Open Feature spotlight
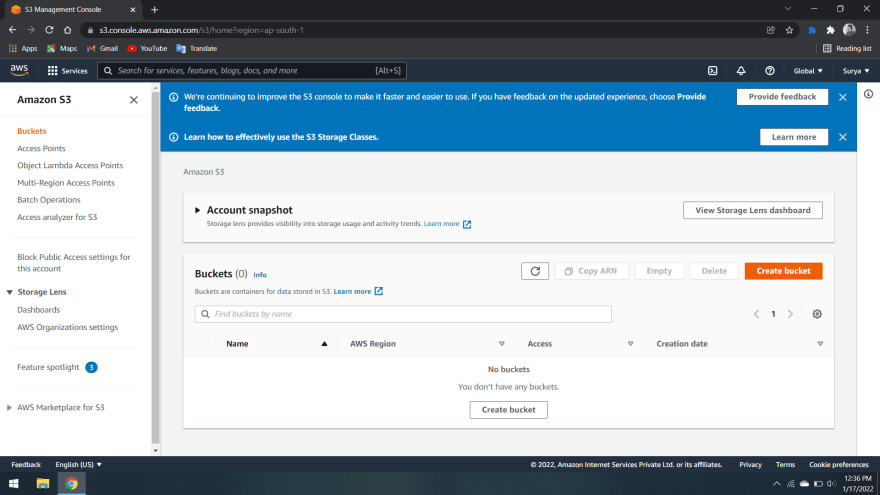This screenshot has width=880, height=495. click(x=48, y=367)
